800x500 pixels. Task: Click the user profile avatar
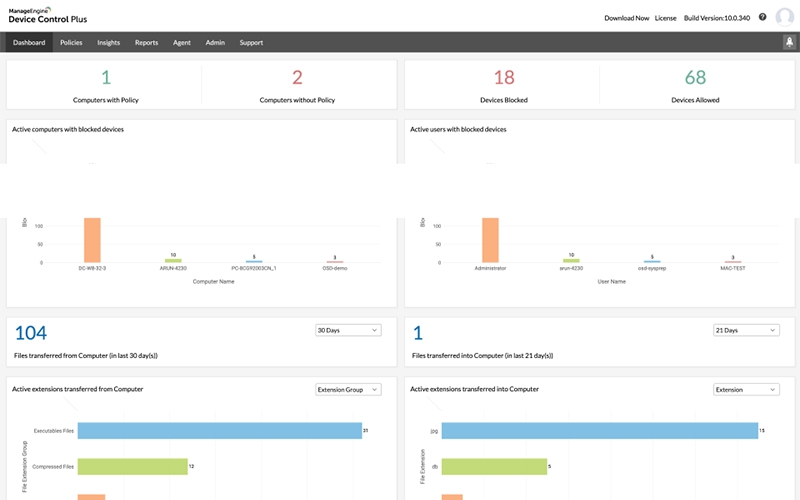click(x=785, y=17)
